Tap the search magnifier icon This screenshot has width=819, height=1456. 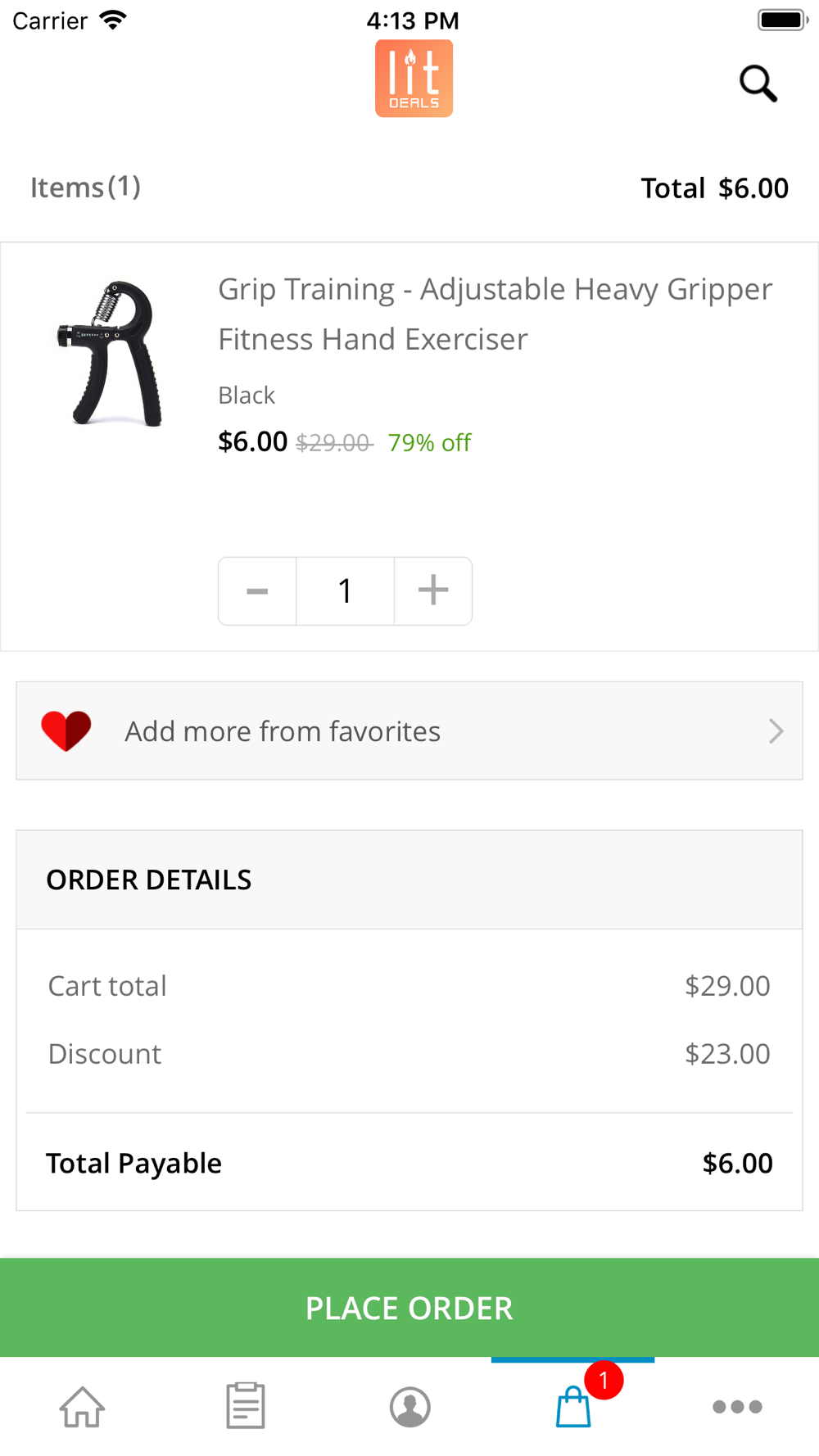[x=758, y=83]
